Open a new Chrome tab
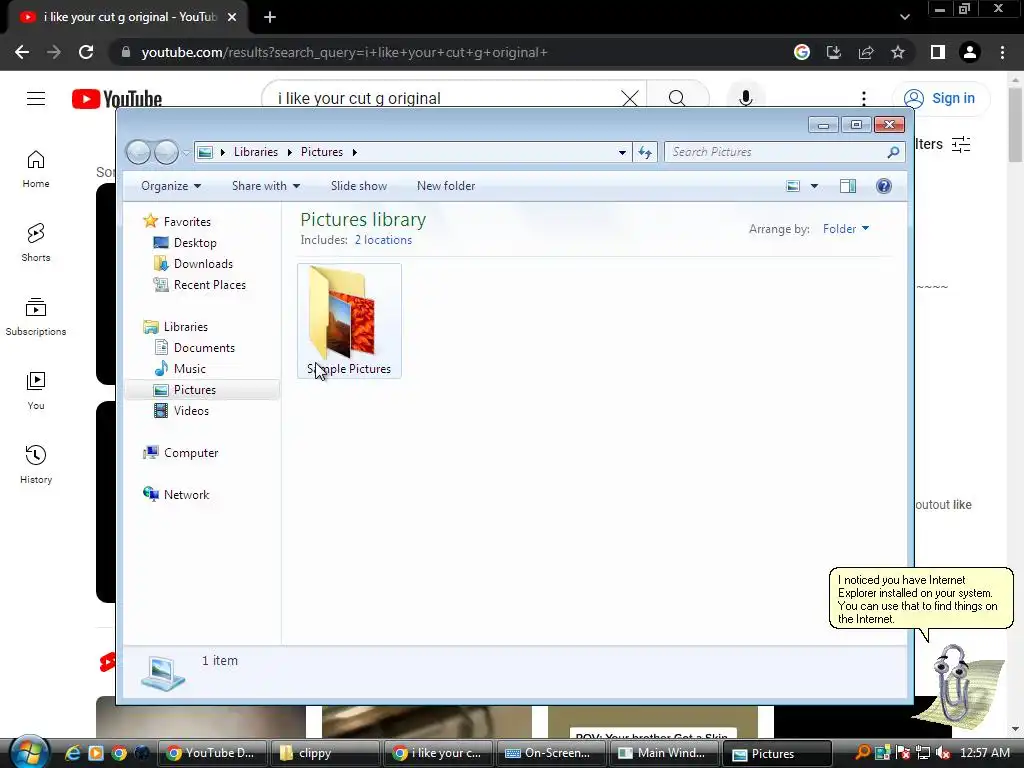The width and height of the screenshot is (1024, 768). click(270, 18)
